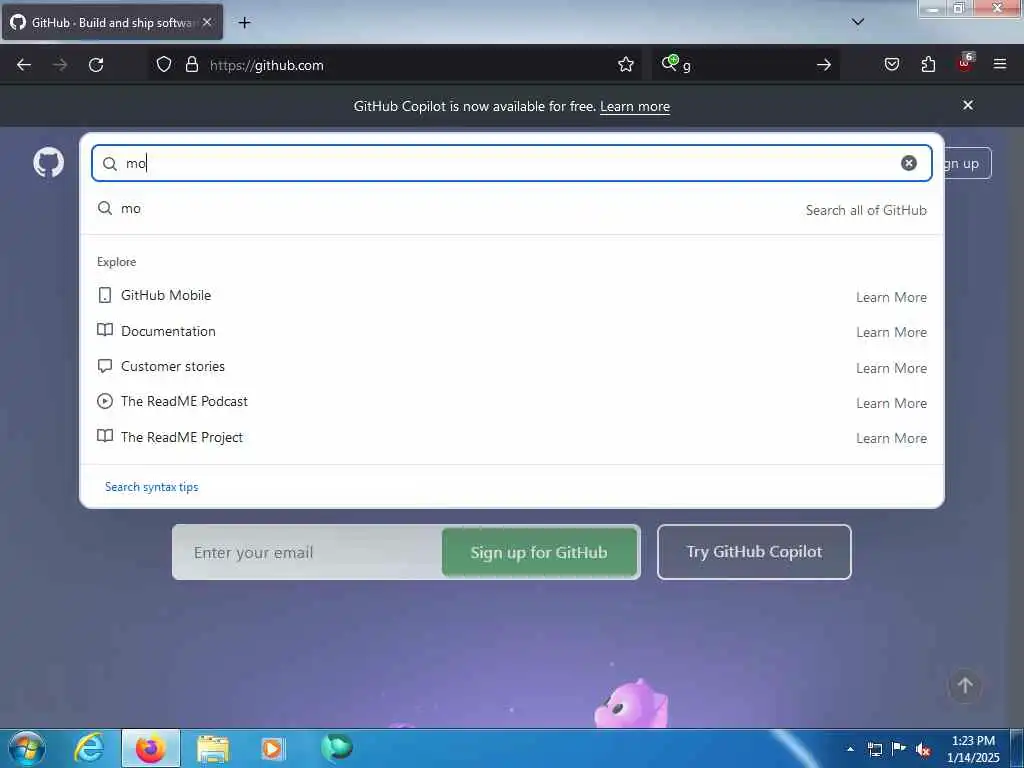
Task: Launch Internet Explorer from the taskbar
Action: pyautogui.click(x=89, y=748)
